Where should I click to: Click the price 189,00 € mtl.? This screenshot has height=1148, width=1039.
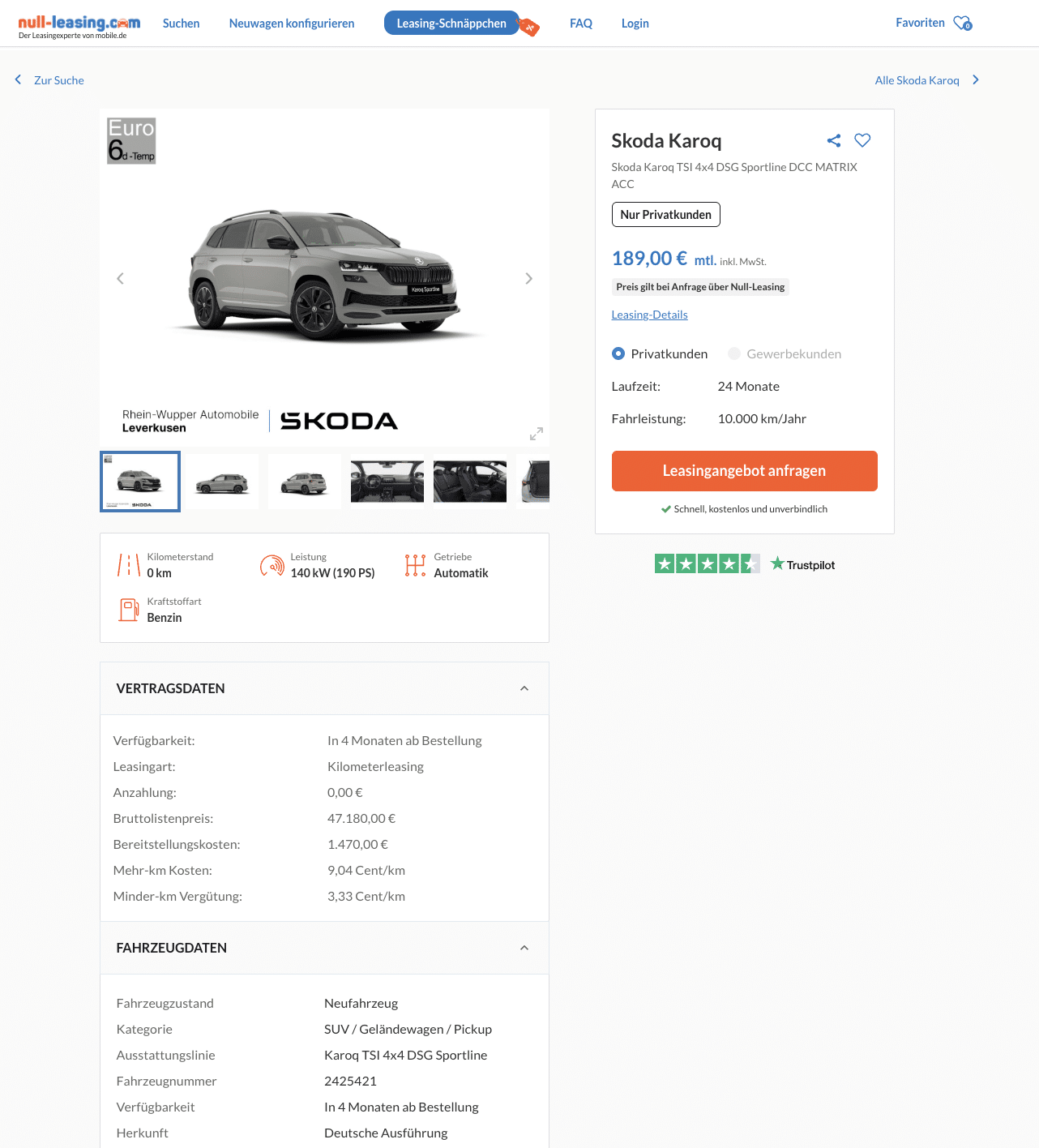[664, 259]
